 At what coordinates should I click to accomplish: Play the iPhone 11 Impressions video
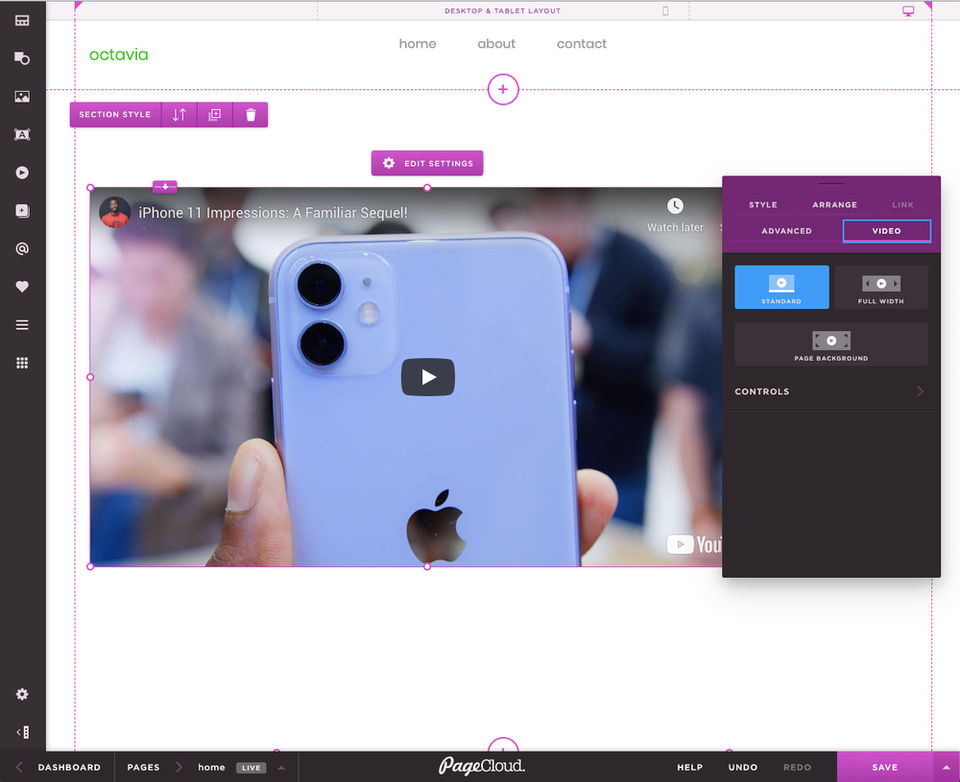tap(428, 377)
